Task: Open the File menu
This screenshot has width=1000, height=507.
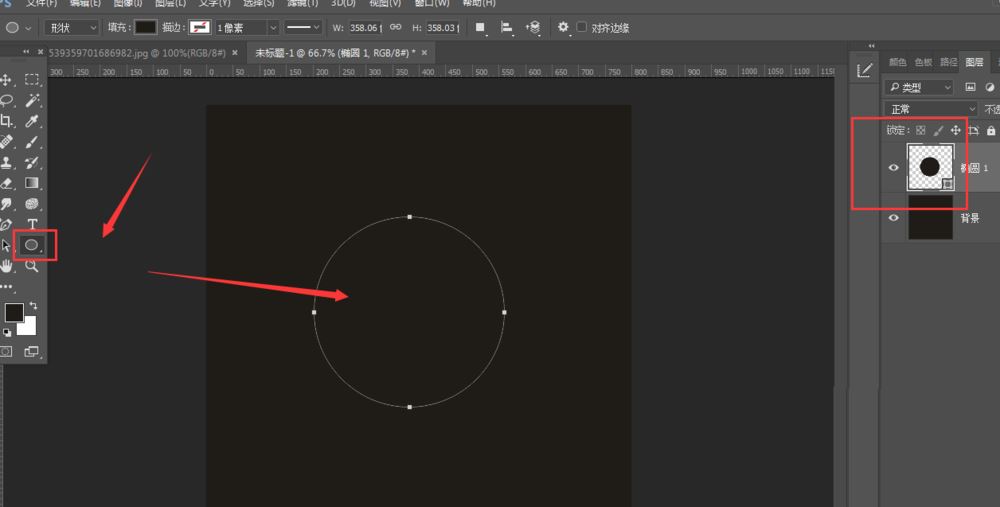Action: 41,3
